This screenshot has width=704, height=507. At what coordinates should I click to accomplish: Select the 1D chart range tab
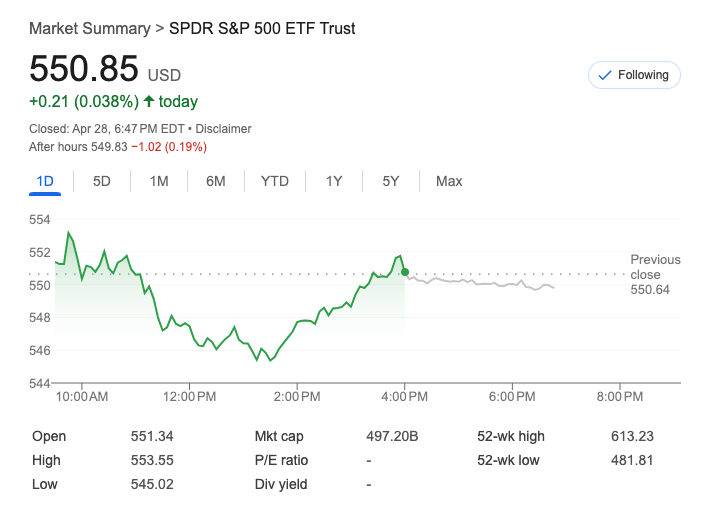click(x=44, y=181)
